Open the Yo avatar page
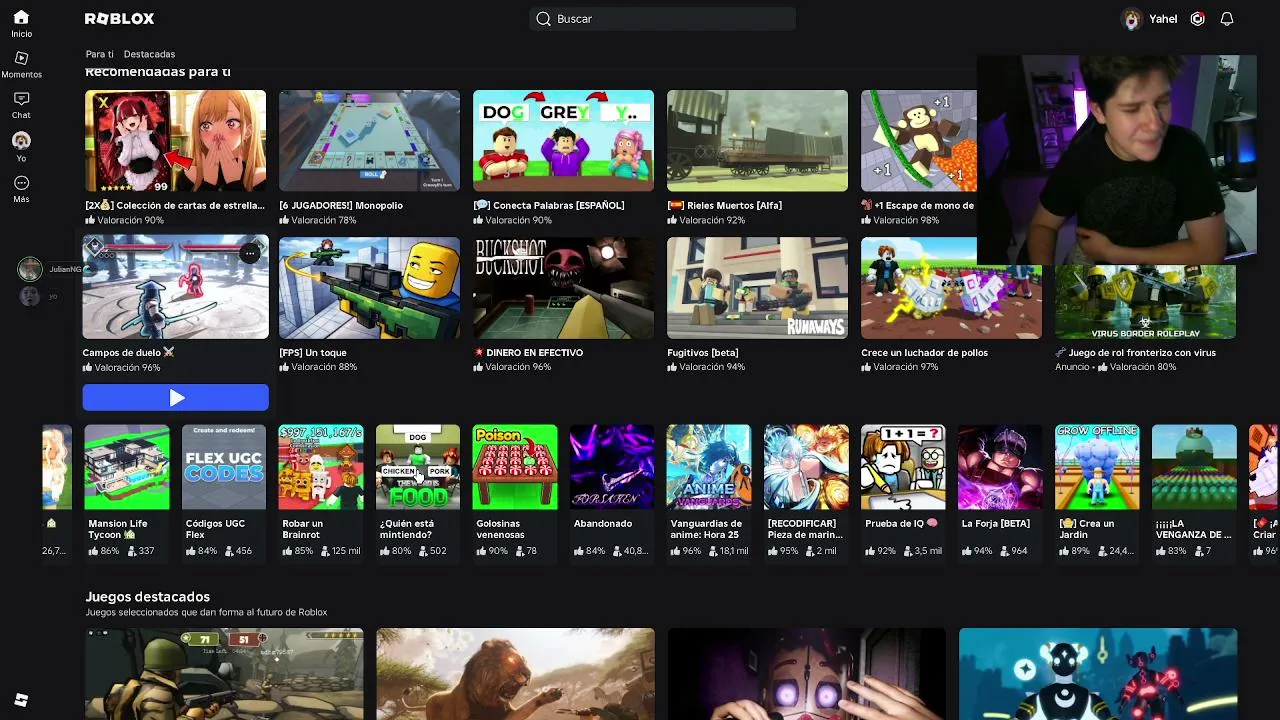 click(x=21, y=147)
